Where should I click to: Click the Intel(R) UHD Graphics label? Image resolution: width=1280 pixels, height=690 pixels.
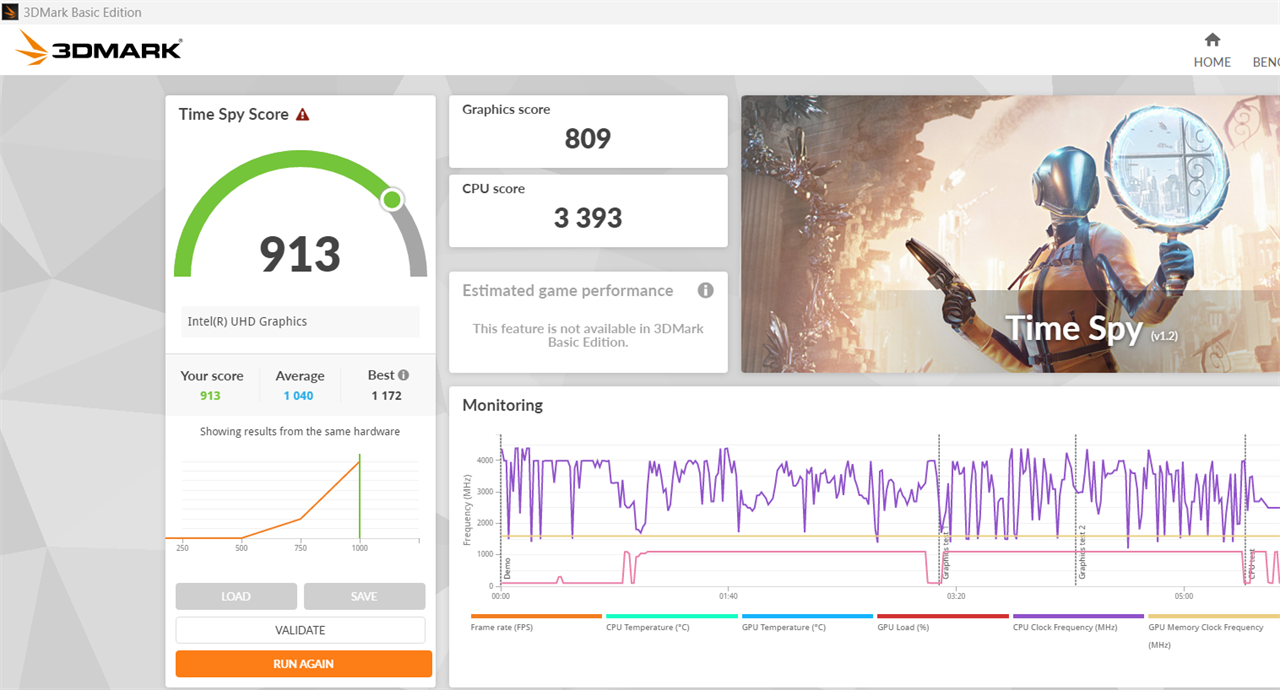point(247,322)
